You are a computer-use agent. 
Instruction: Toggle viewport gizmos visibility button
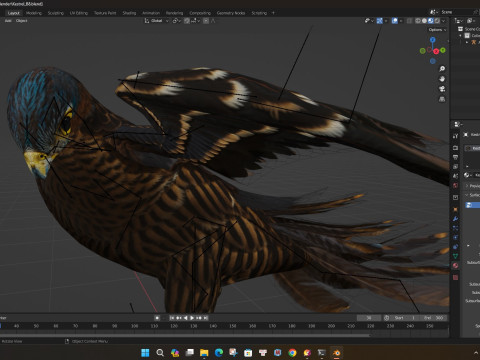click(x=380, y=21)
